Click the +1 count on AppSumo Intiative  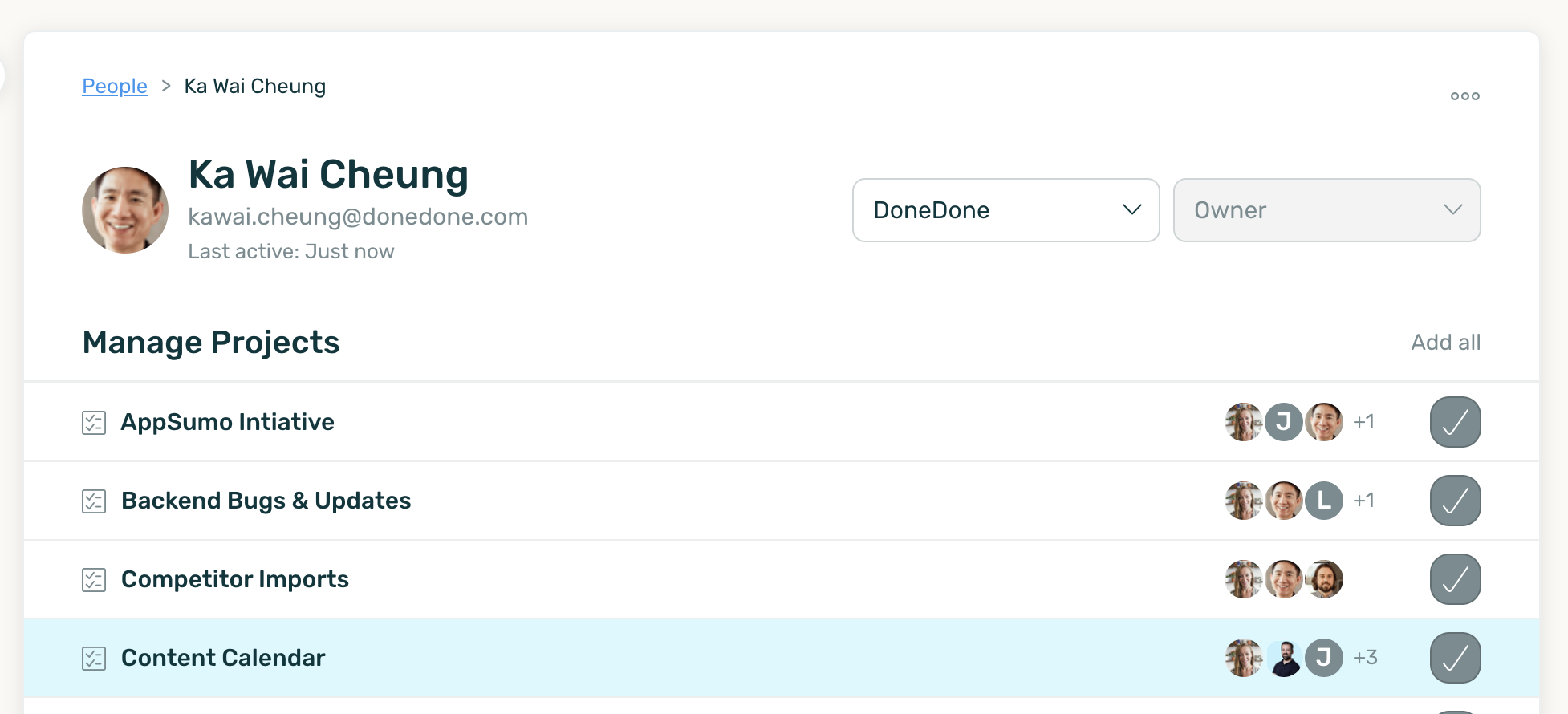click(x=1364, y=422)
